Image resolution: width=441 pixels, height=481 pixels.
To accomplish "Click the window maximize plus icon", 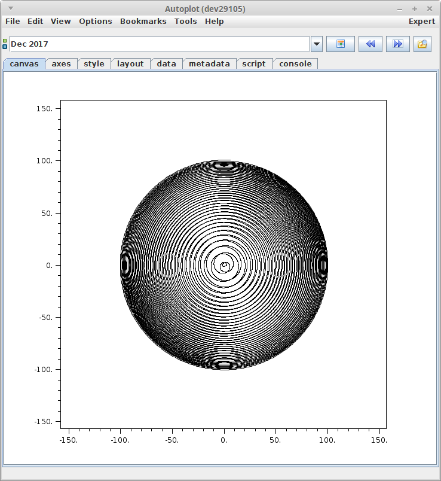I will (x=414, y=9).
